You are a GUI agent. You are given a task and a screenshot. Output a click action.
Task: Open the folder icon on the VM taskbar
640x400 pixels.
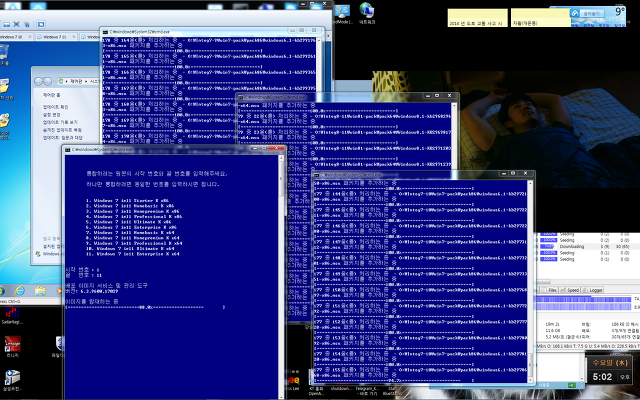coord(40,291)
